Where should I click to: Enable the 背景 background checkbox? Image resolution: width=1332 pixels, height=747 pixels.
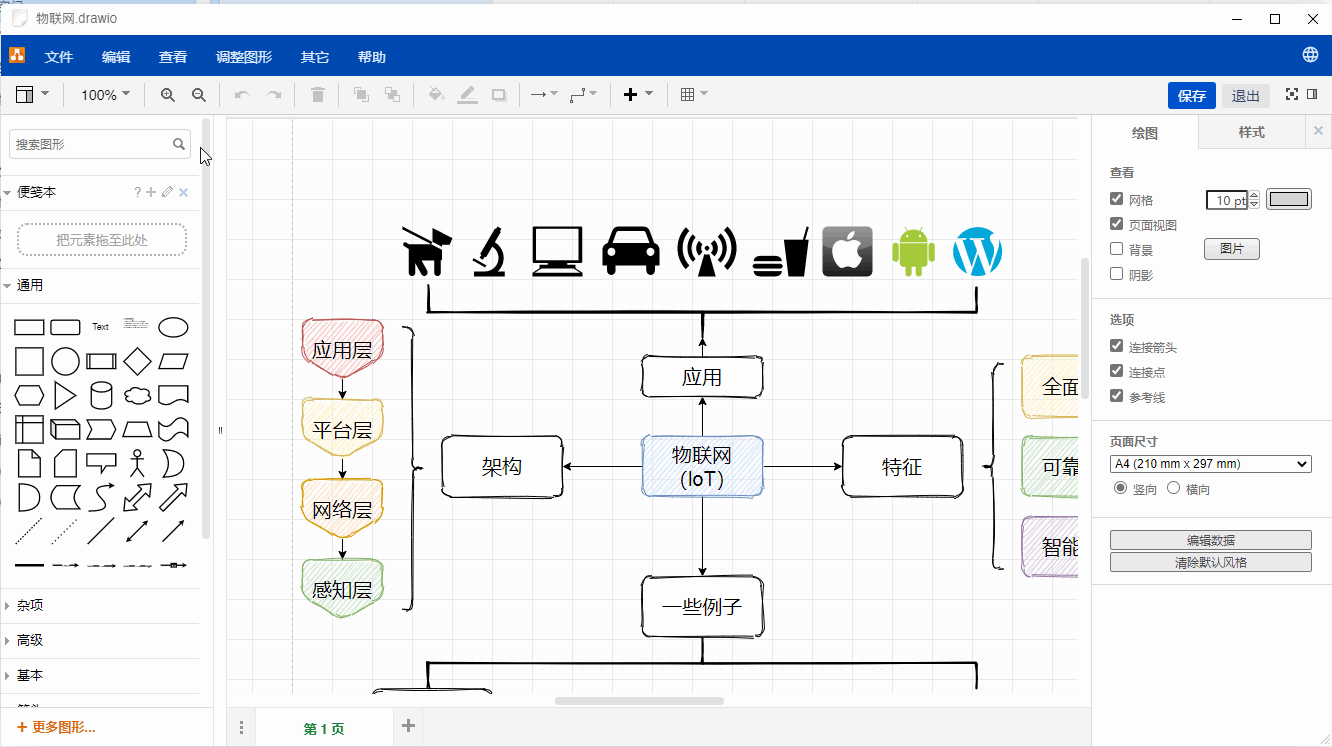tap(1117, 249)
